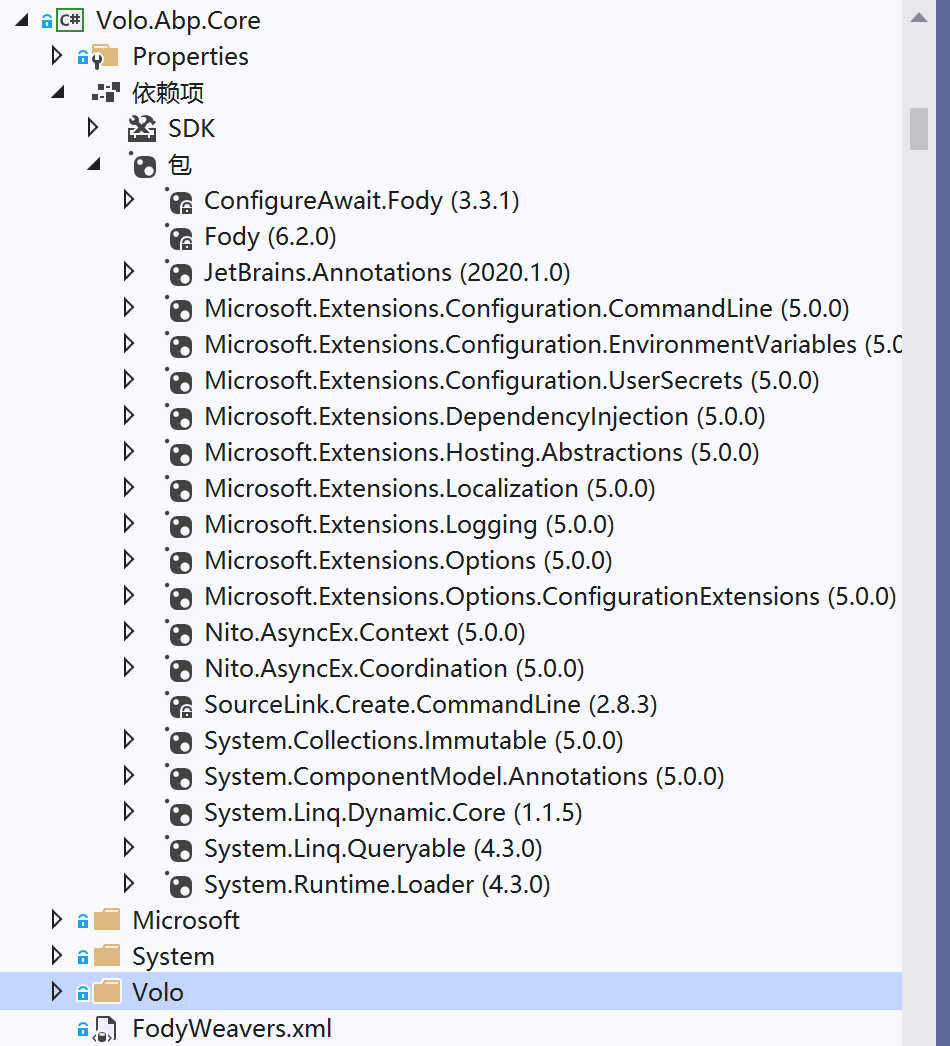This screenshot has height=1046, width=950.
Task: Click the 包 packages node icon
Action: [143, 165]
